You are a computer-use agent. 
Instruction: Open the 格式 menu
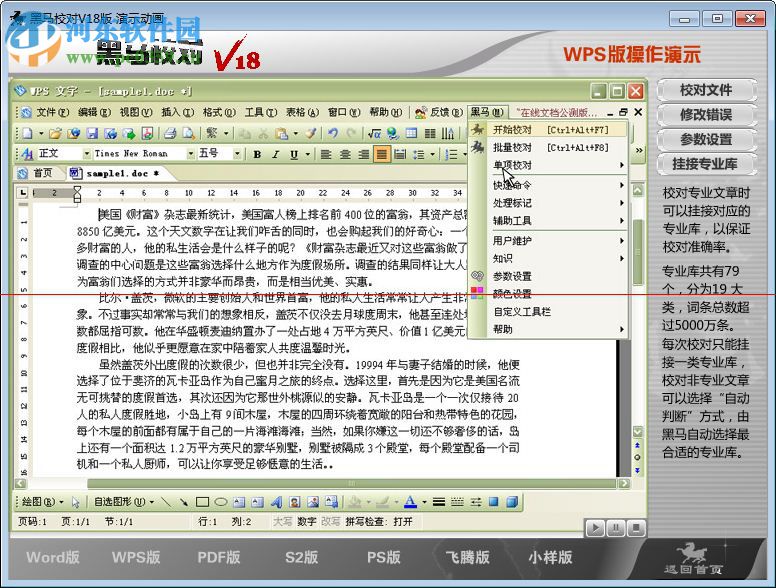219,112
